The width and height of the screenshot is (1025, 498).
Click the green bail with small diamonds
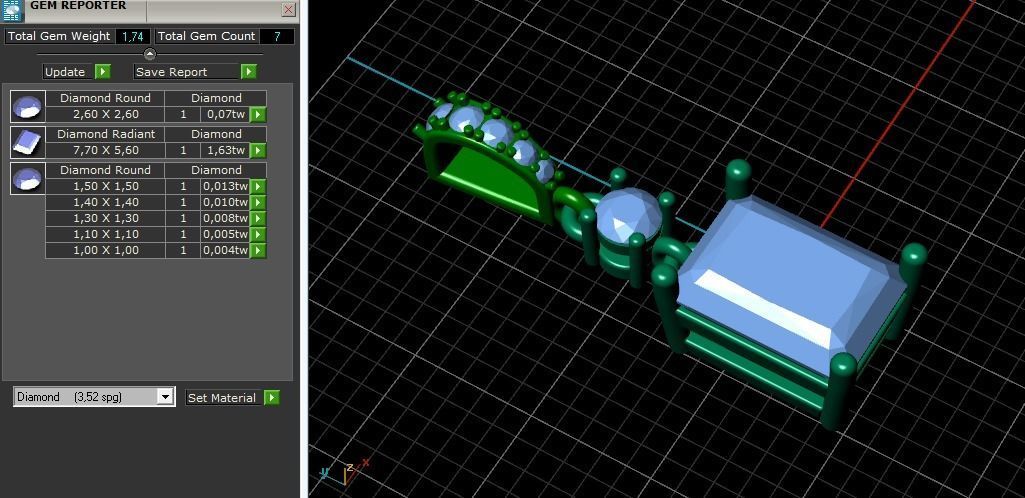tap(487, 157)
